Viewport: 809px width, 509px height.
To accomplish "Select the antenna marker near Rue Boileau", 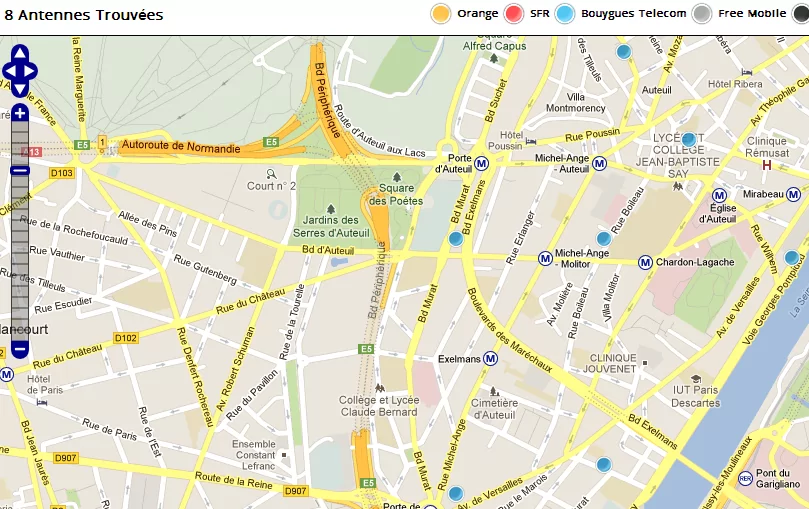I will (604, 239).
